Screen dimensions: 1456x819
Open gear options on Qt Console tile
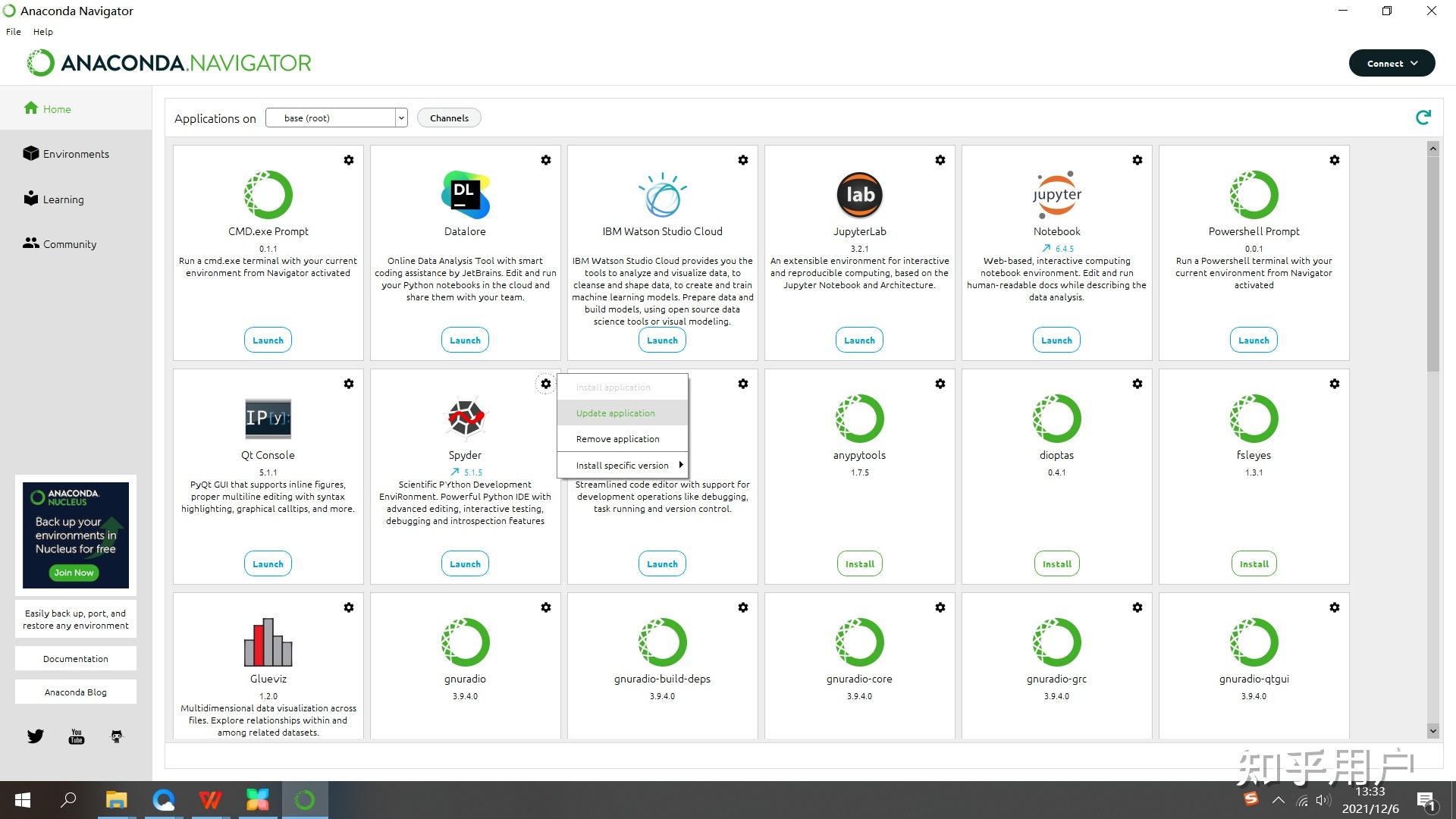pyautogui.click(x=348, y=384)
